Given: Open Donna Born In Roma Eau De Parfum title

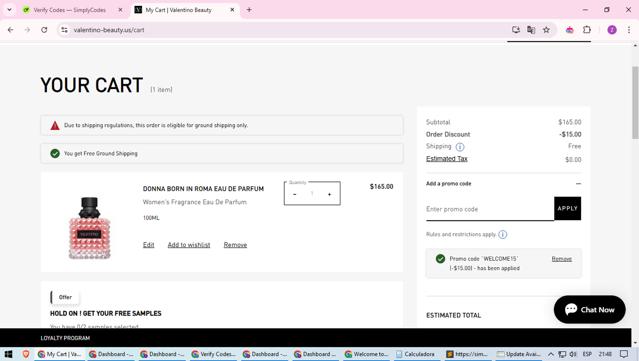Looking at the screenshot, I should 203,189.
